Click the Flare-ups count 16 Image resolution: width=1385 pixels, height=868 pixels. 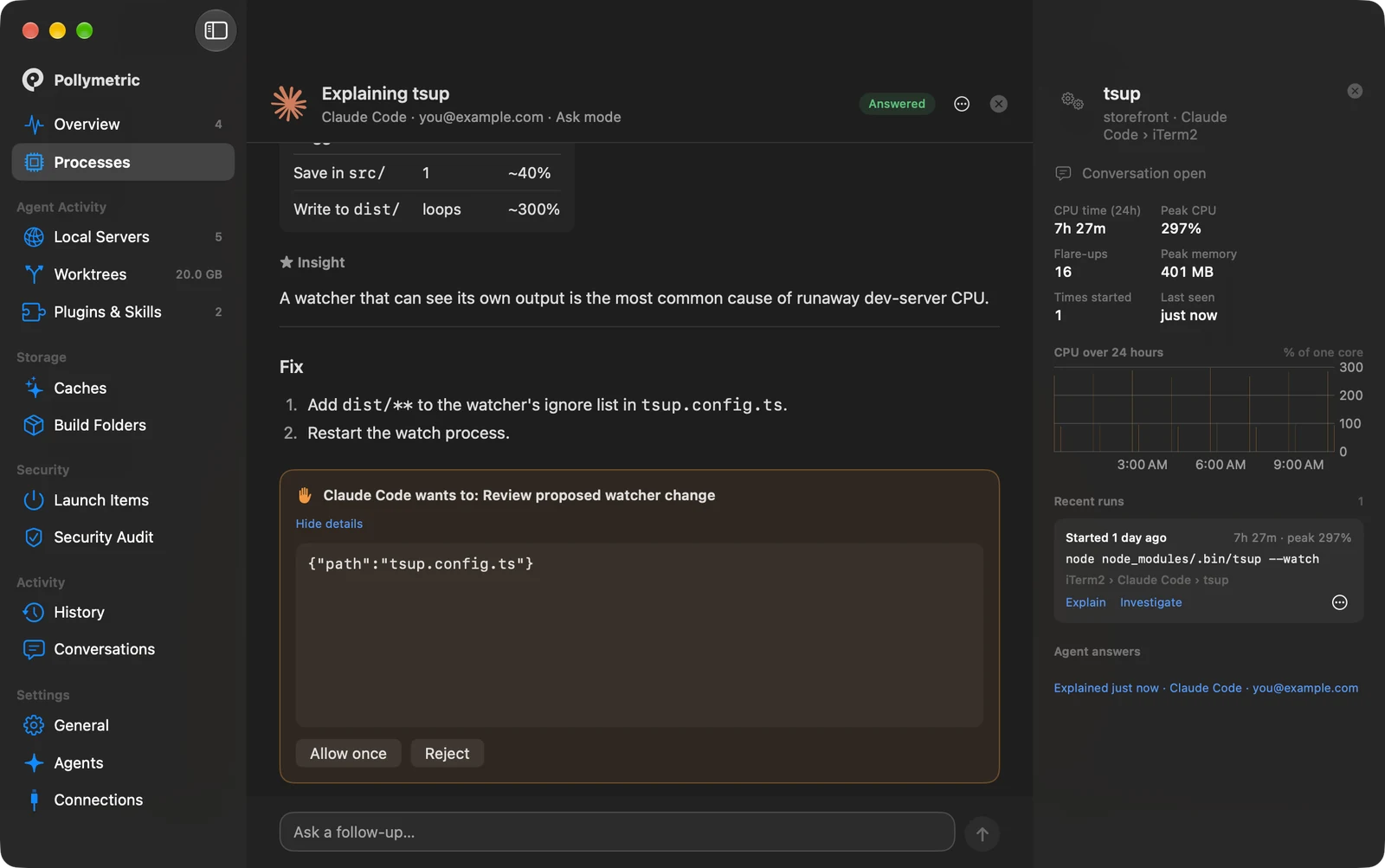click(x=1063, y=272)
